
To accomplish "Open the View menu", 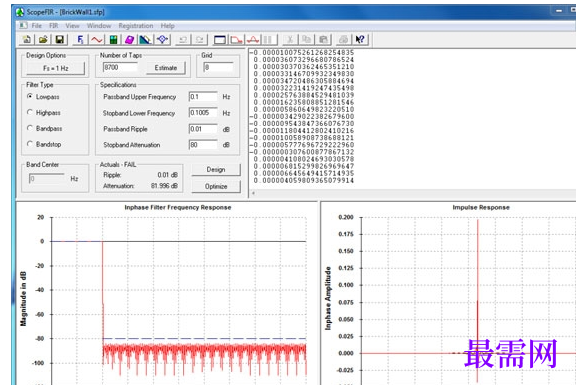I will point(72,26).
